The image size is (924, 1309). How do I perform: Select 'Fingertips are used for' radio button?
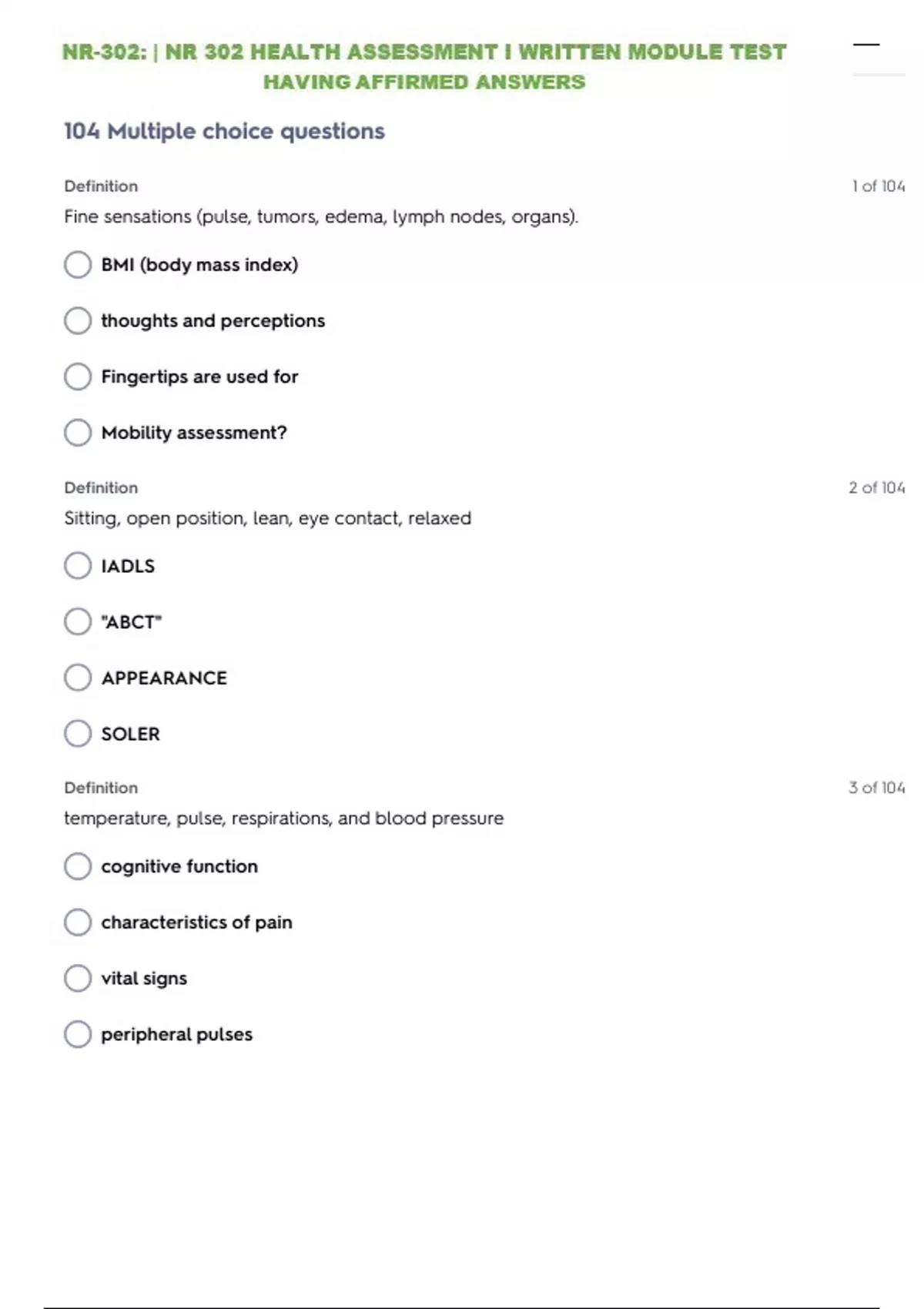78,377
